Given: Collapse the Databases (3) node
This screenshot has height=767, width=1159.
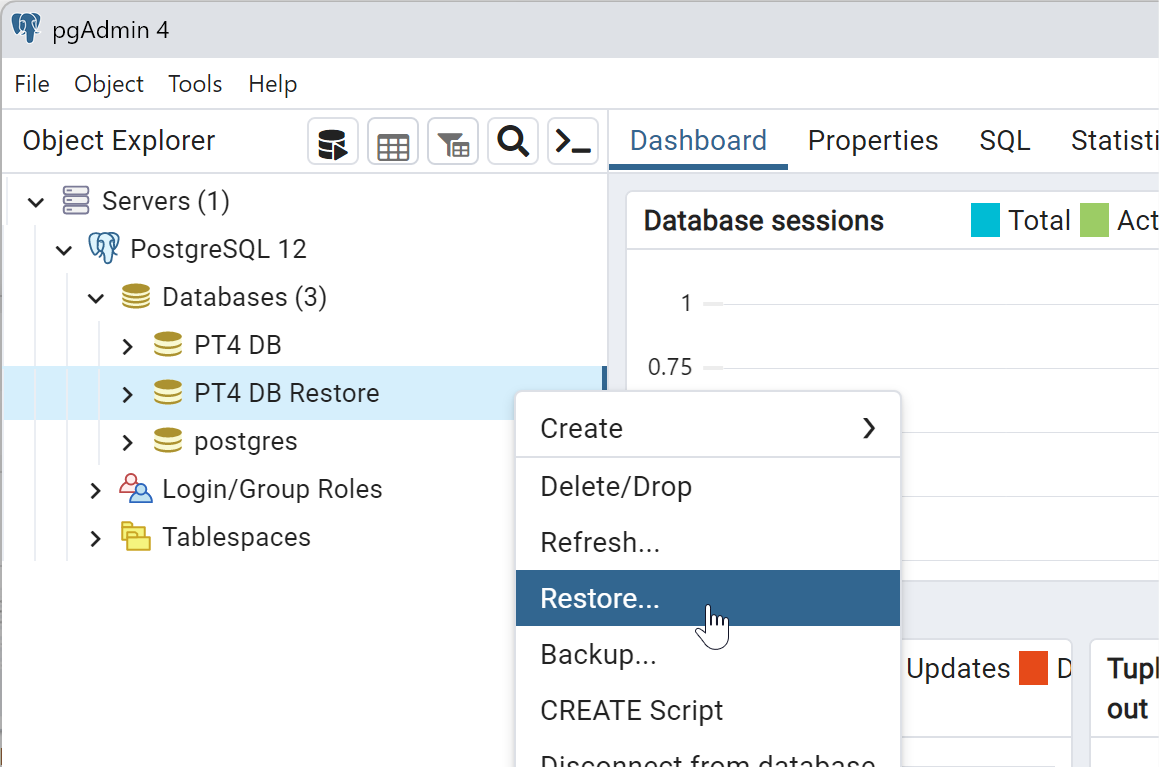Looking at the screenshot, I should [x=96, y=299].
